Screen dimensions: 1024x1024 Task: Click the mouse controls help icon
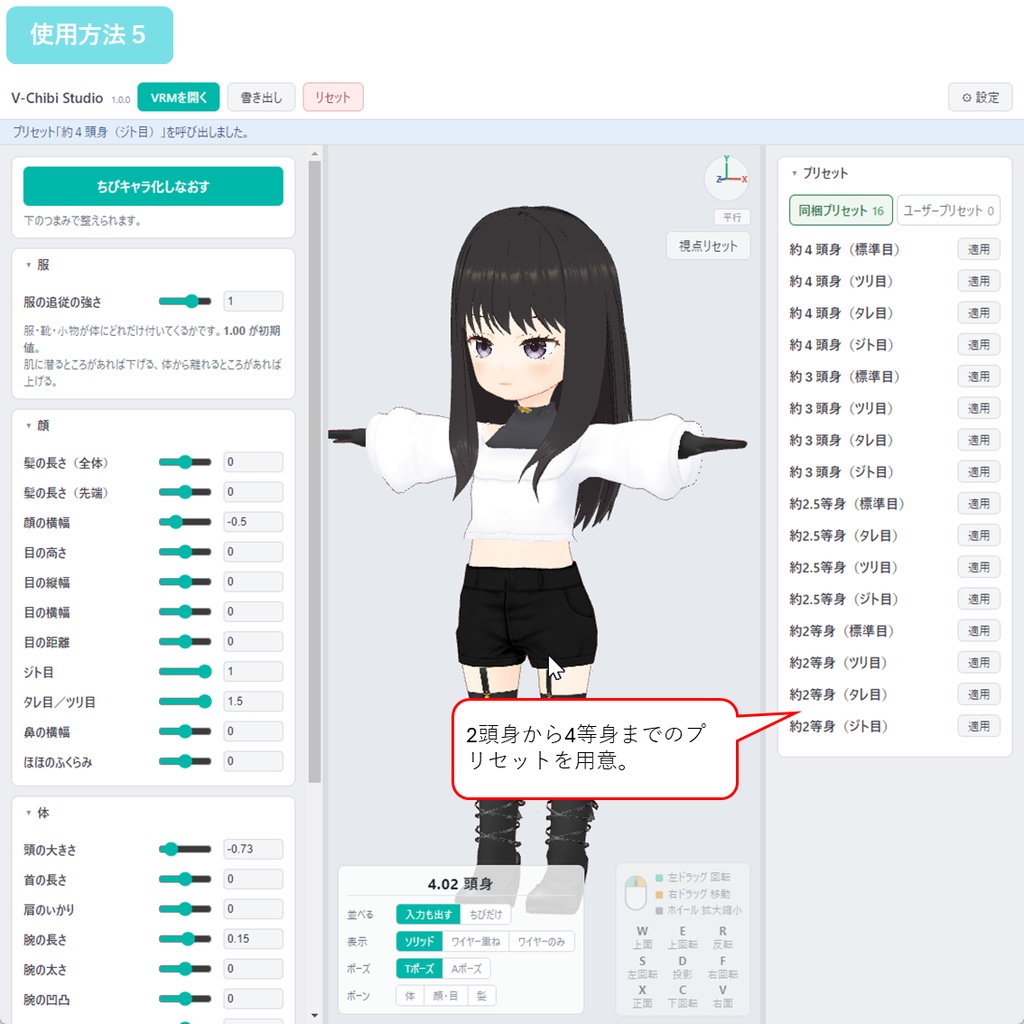pyautogui.click(x=635, y=893)
